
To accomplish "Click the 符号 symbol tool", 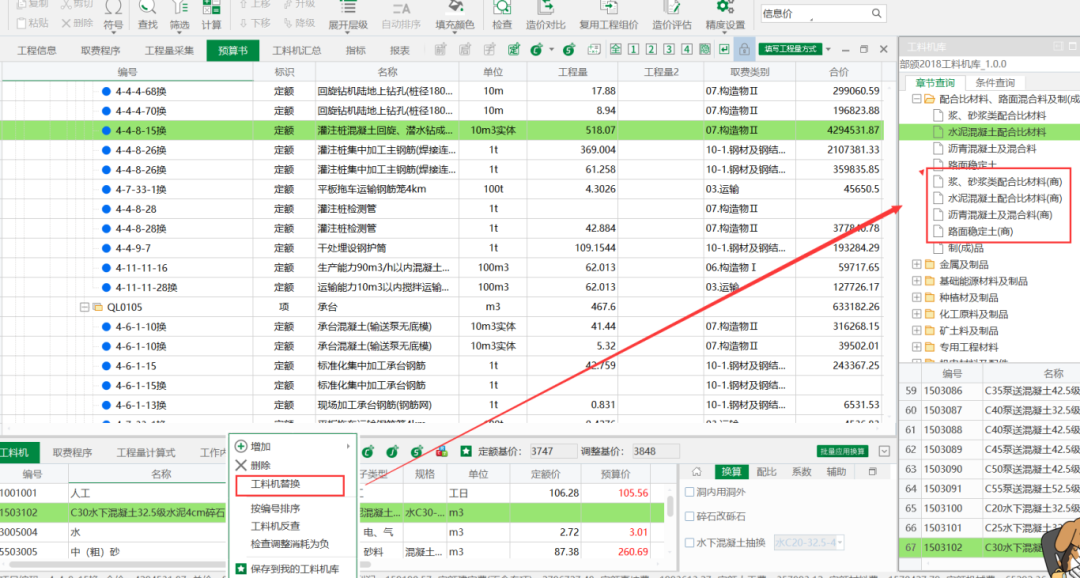I will point(114,15).
